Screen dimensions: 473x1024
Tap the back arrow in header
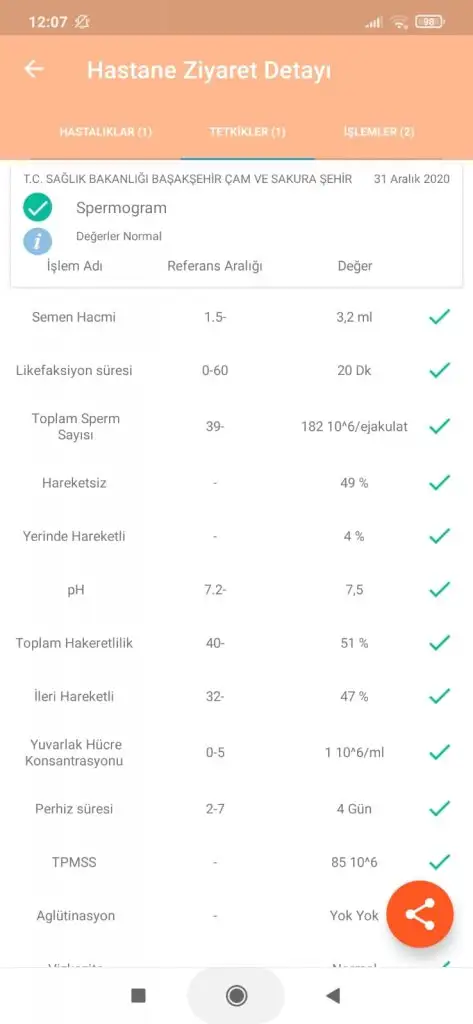tap(33, 69)
